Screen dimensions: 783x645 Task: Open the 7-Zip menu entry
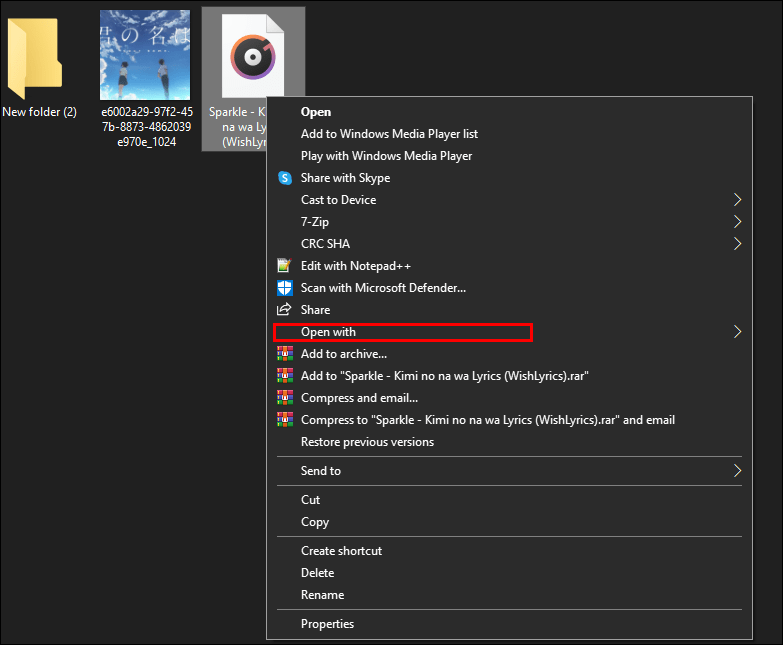point(509,222)
